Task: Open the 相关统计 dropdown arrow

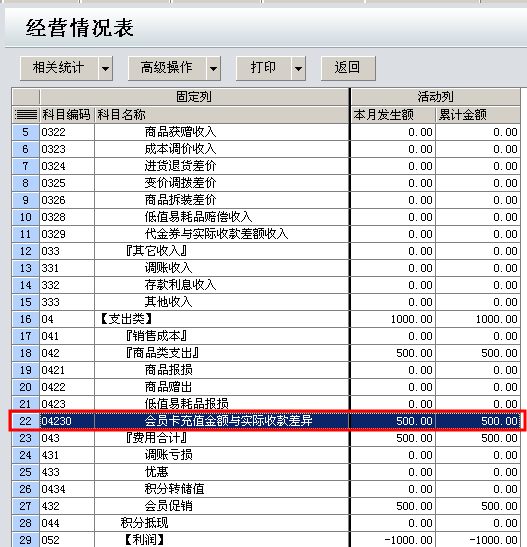Action: pyautogui.click(x=105, y=68)
